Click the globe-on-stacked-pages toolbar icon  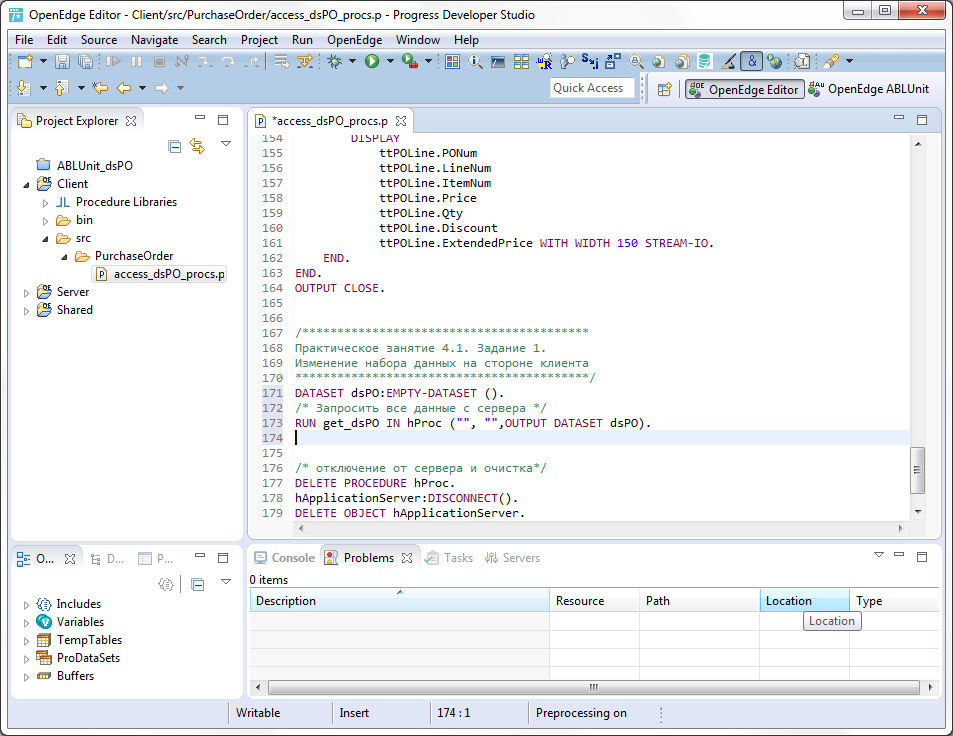682,61
